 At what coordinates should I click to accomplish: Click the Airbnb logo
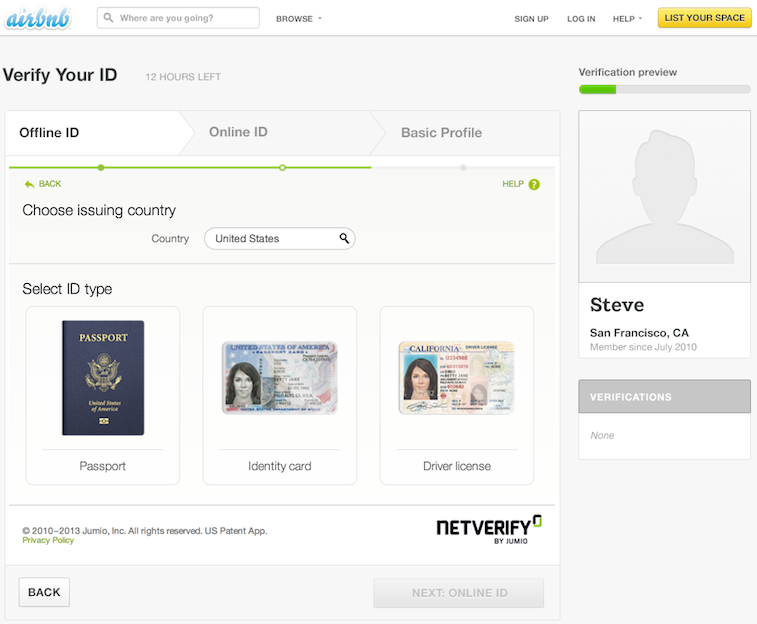click(x=37, y=18)
